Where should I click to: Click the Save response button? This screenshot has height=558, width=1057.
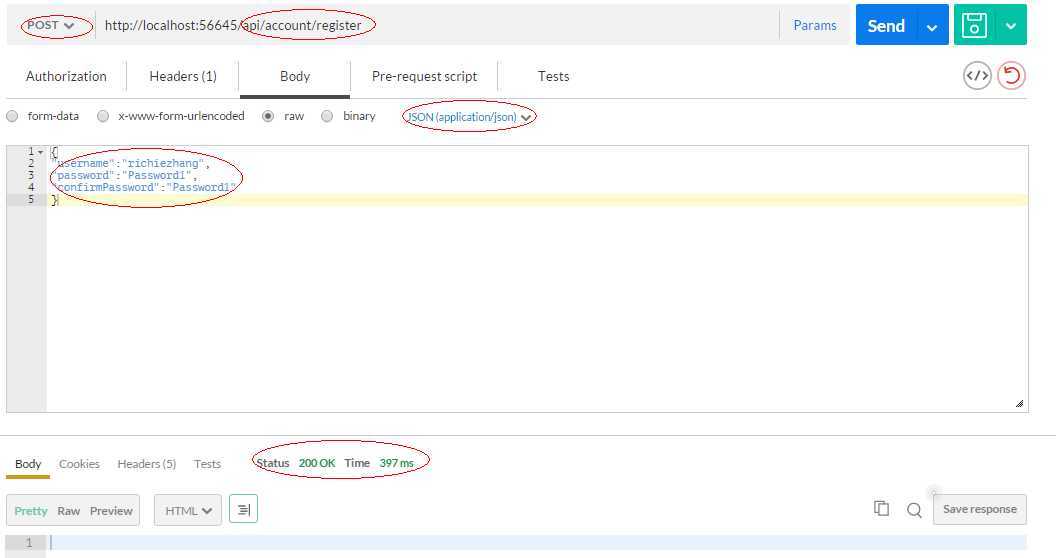tap(979, 509)
